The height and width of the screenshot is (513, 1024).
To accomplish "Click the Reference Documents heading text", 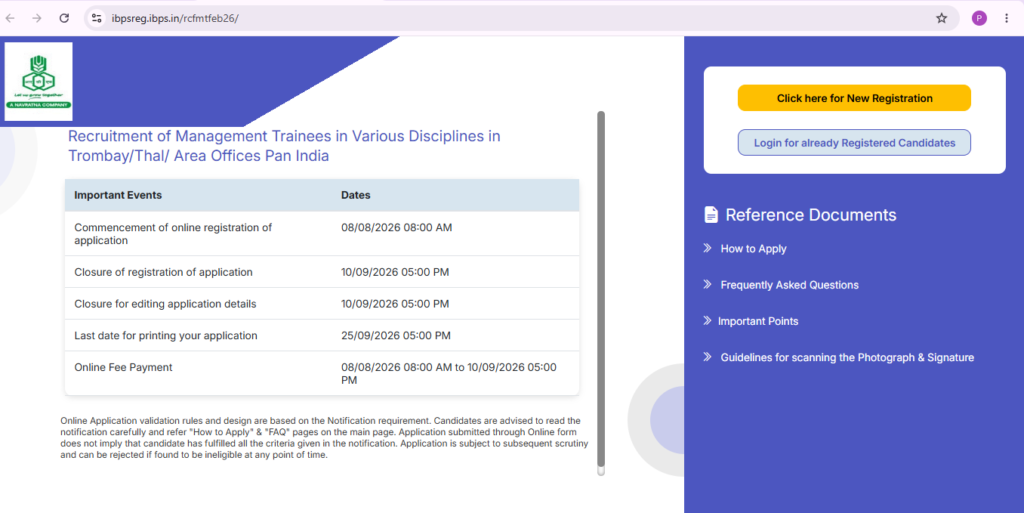I will [810, 215].
